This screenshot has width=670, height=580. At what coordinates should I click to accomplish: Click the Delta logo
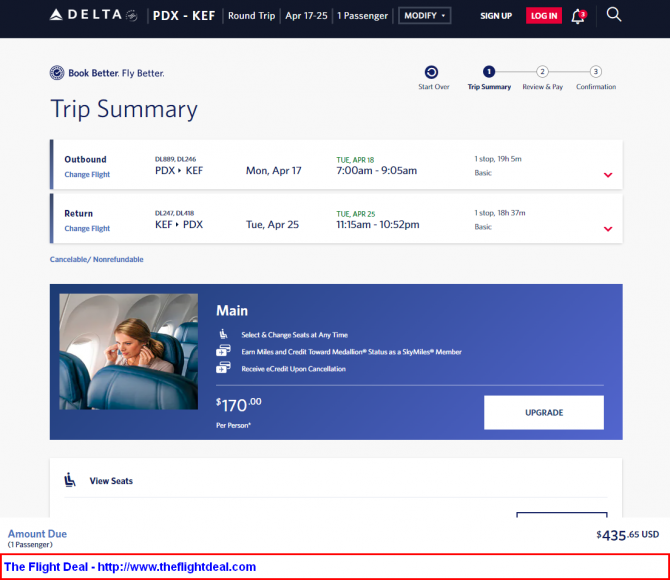tap(93, 15)
